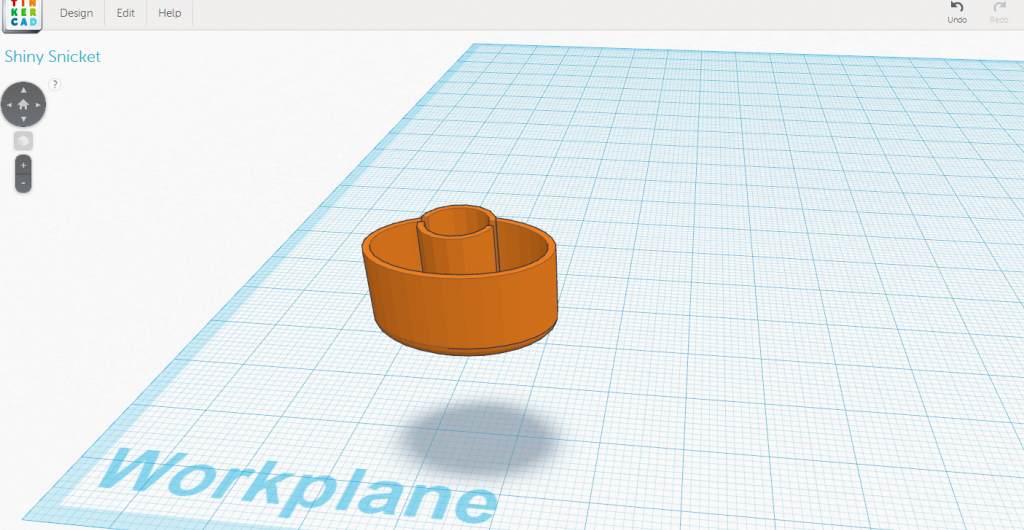
Task: Click the Tinkercad logo
Action: pos(23,14)
